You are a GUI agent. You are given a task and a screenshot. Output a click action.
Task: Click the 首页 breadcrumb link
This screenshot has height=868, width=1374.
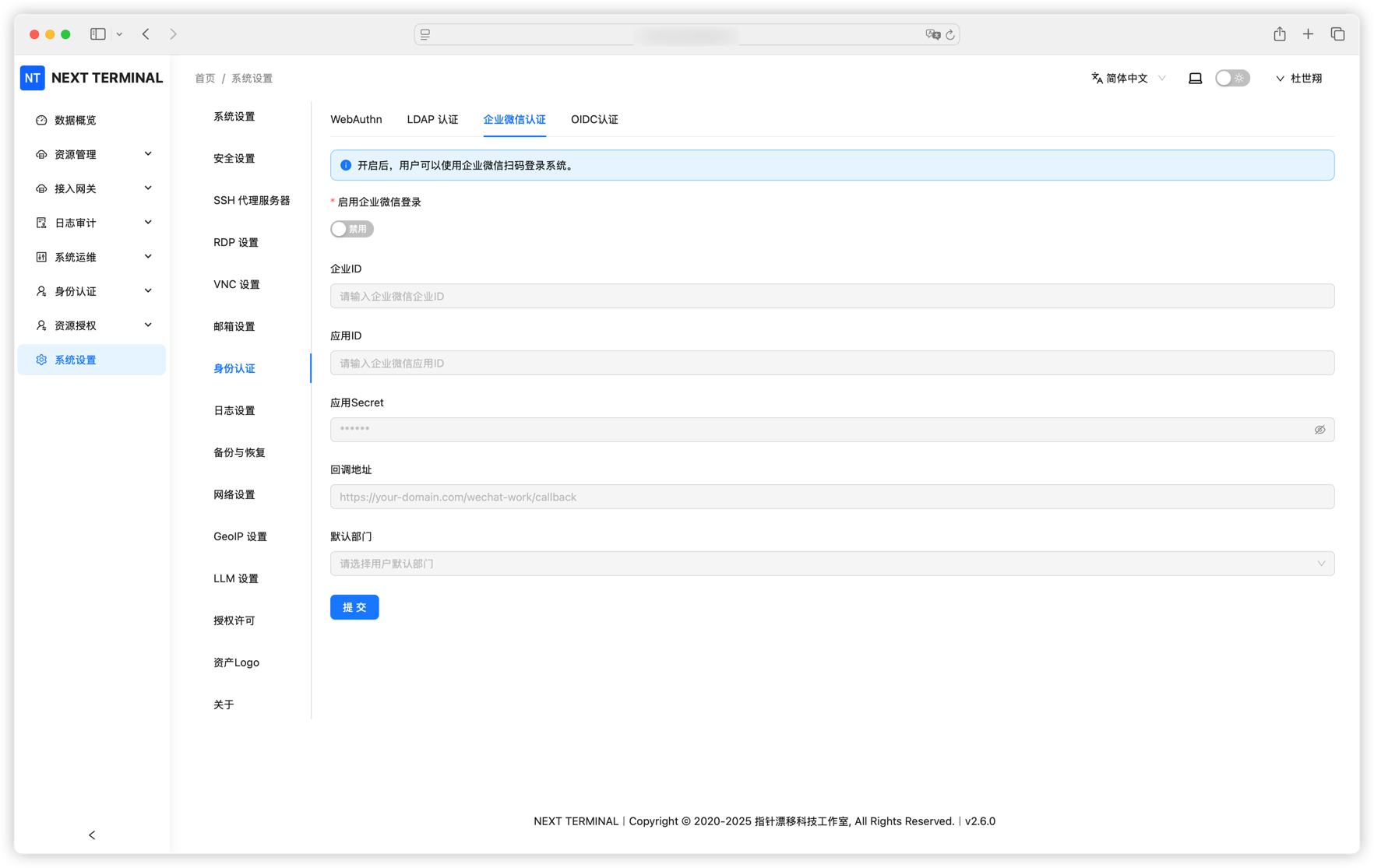(x=205, y=78)
